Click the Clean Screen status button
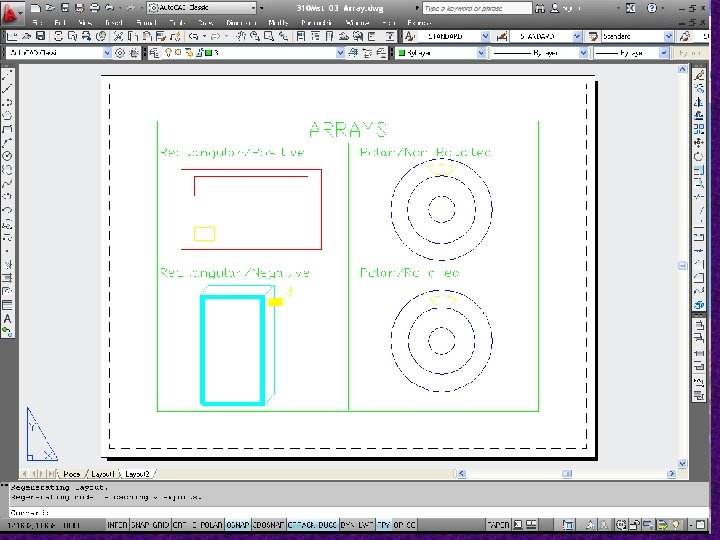The image size is (720, 540). (x=701, y=524)
